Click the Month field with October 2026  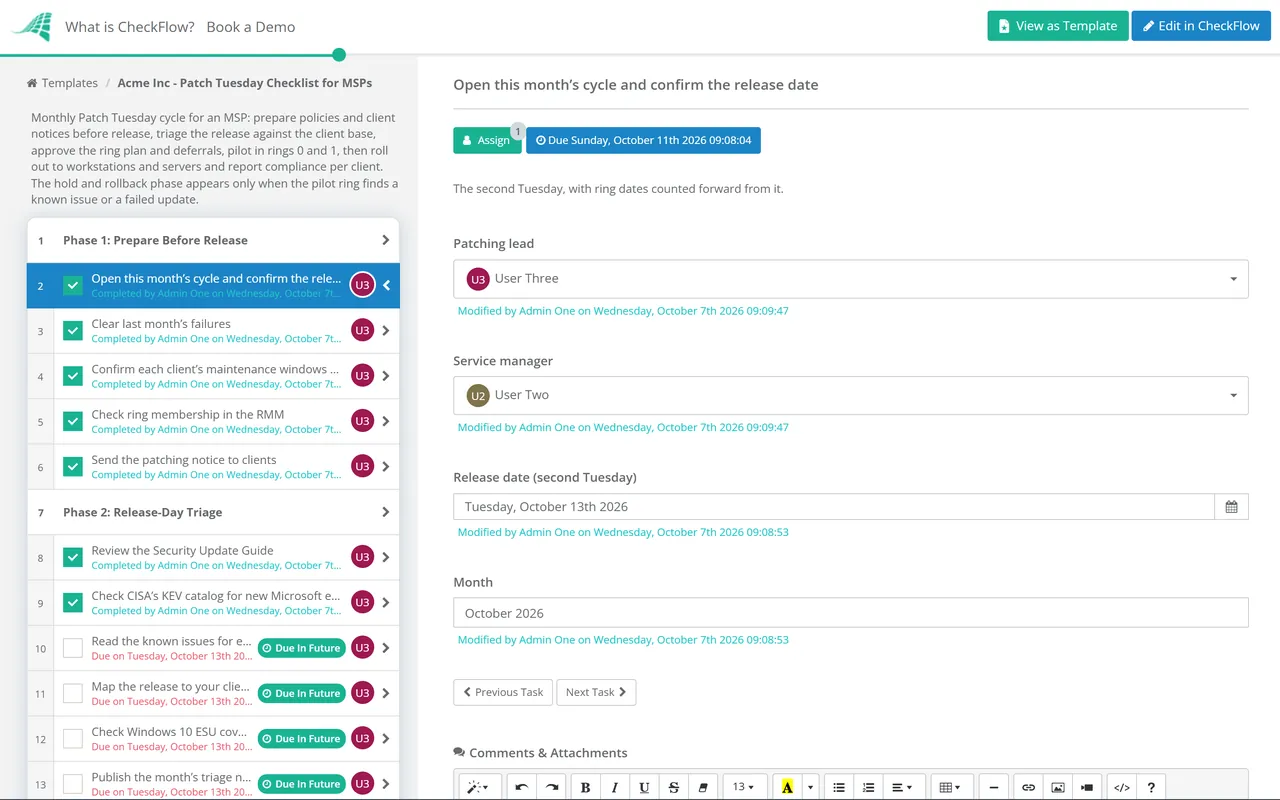coord(851,613)
